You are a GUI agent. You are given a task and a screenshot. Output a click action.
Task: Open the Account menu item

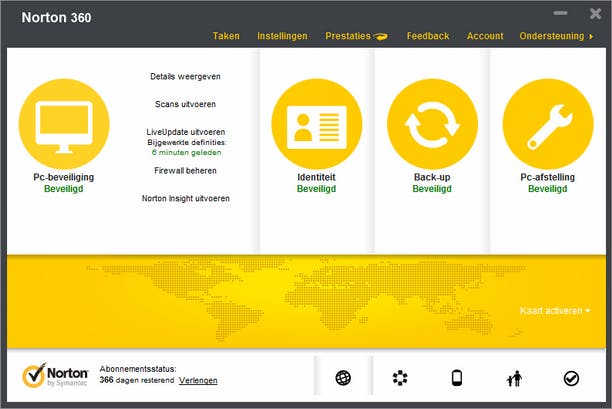(x=485, y=36)
